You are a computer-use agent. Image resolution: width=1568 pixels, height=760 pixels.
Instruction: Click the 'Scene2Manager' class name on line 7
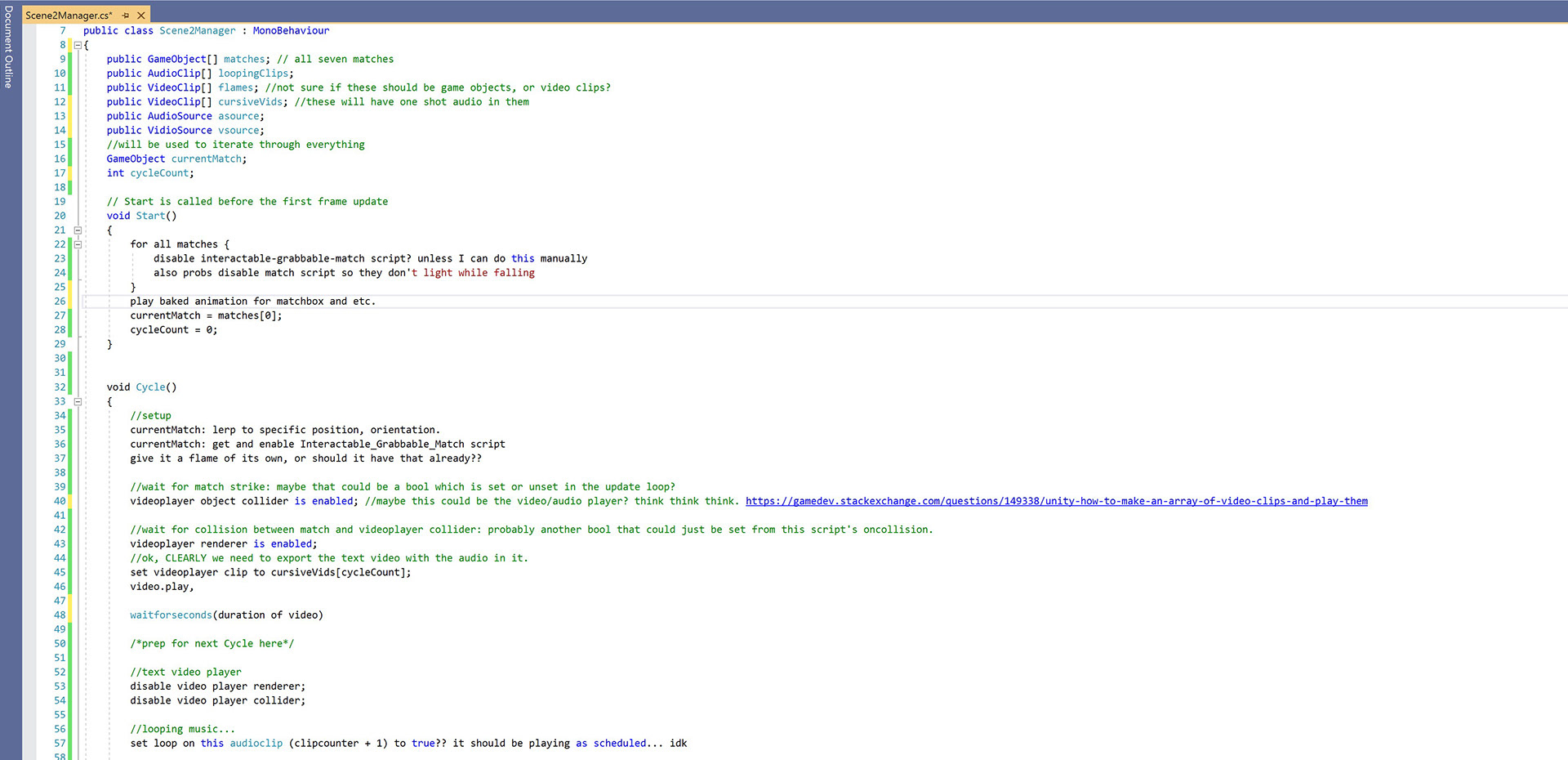(x=197, y=30)
